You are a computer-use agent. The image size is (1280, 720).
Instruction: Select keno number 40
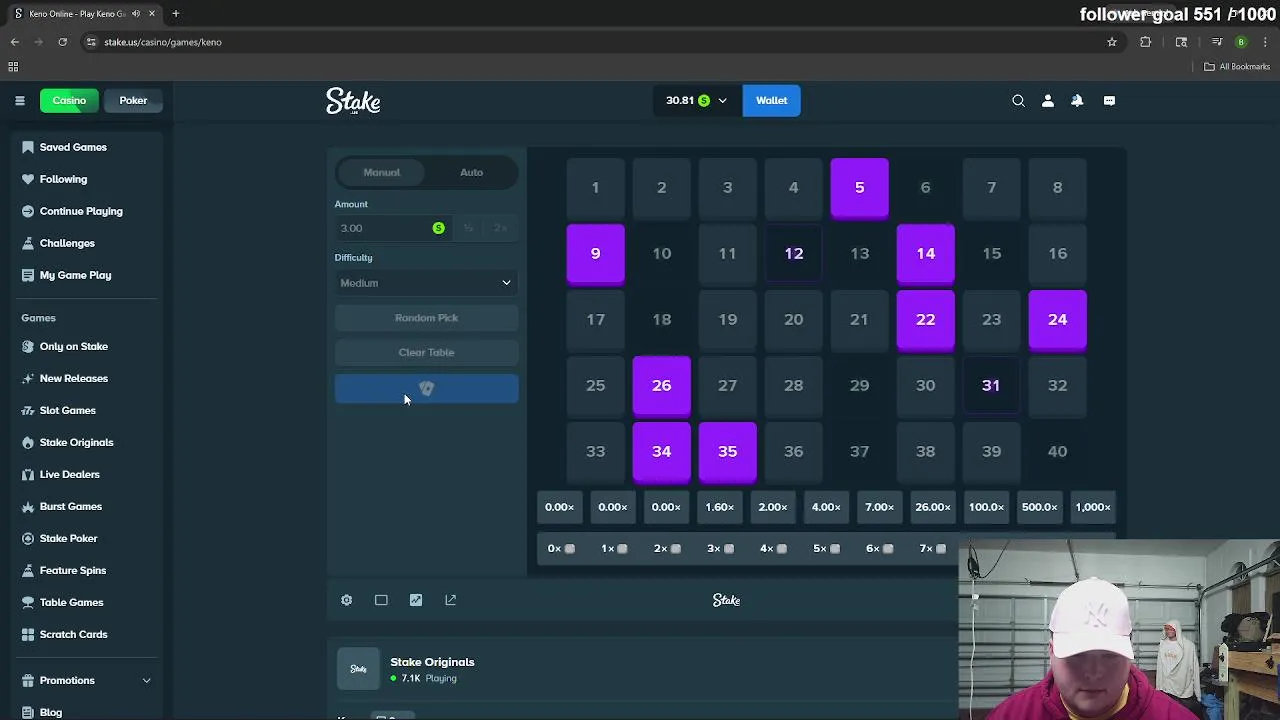(1057, 451)
